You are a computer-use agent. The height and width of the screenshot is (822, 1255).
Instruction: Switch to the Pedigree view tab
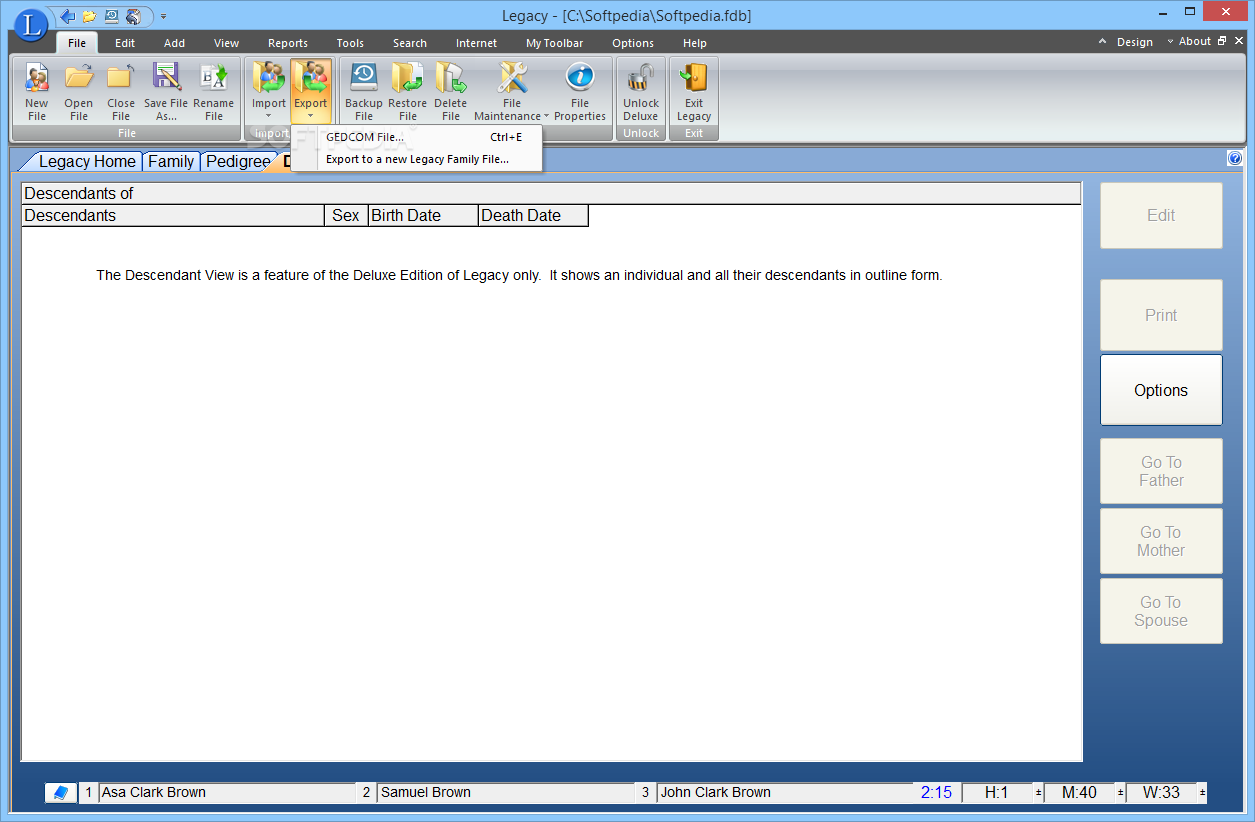tap(237, 161)
